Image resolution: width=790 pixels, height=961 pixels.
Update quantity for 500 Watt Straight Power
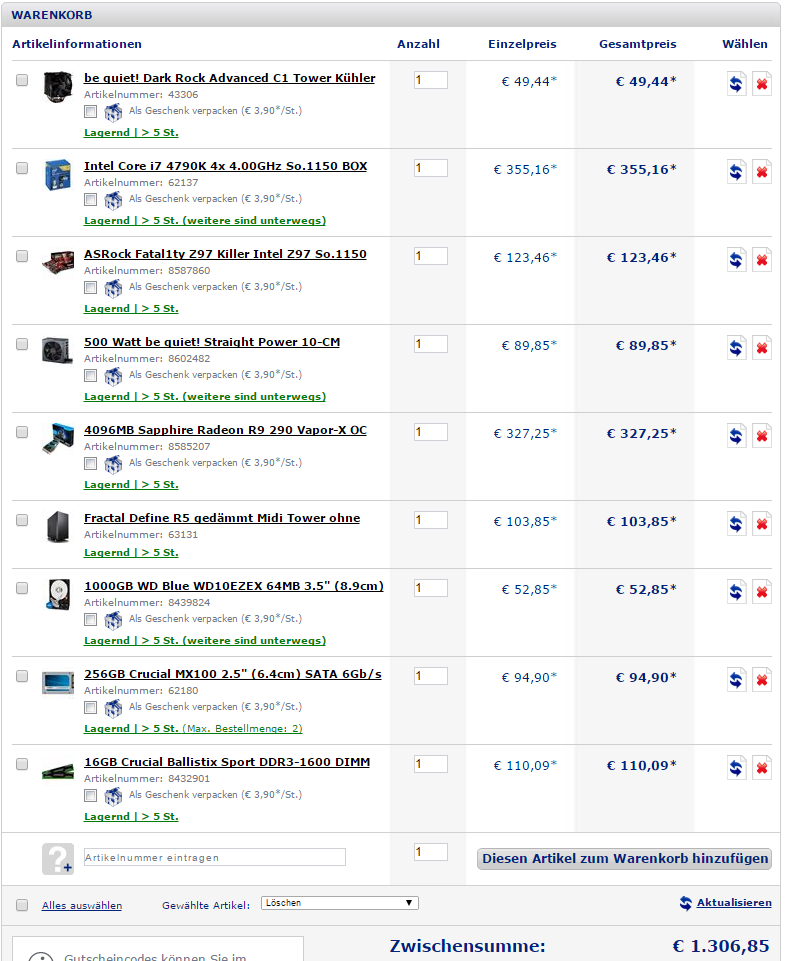[736, 348]
